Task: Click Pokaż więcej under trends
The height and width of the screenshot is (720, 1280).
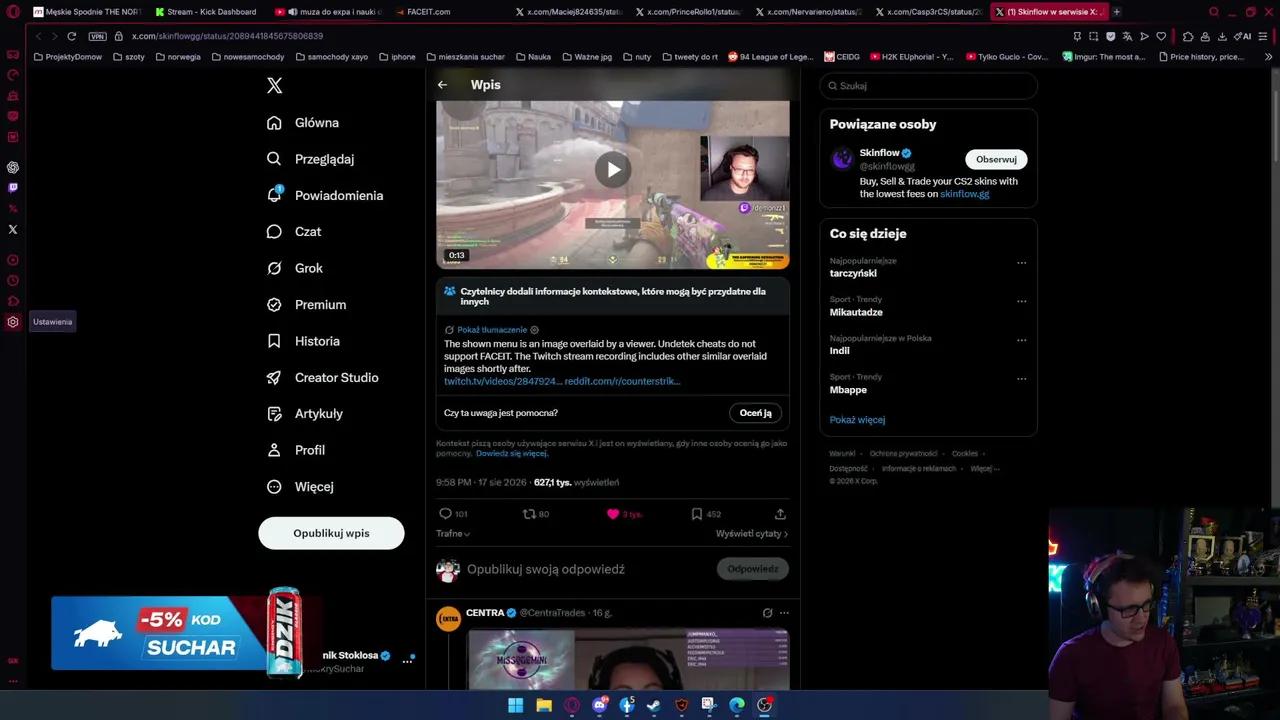Action: coord(857,420)
